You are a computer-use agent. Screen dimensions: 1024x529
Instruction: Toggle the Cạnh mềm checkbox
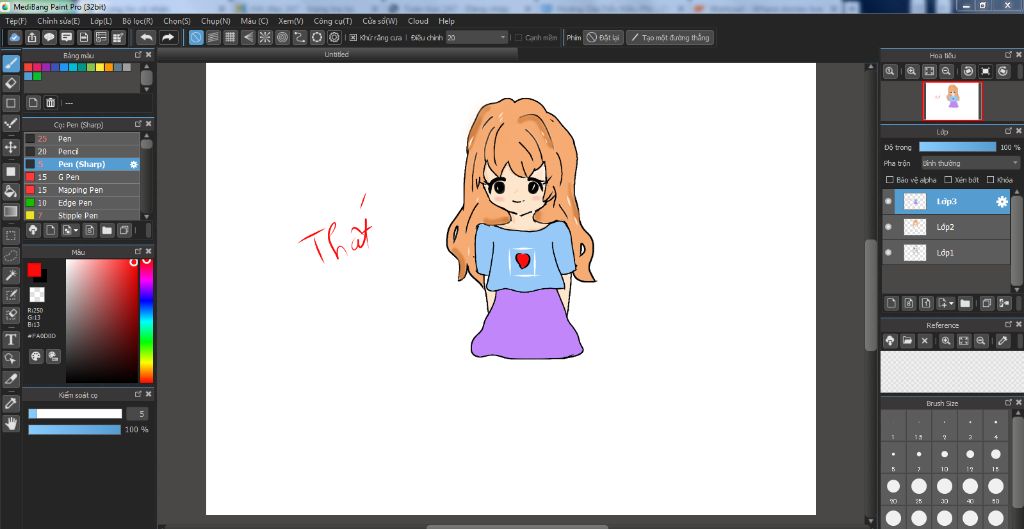(x=519, y=38)
